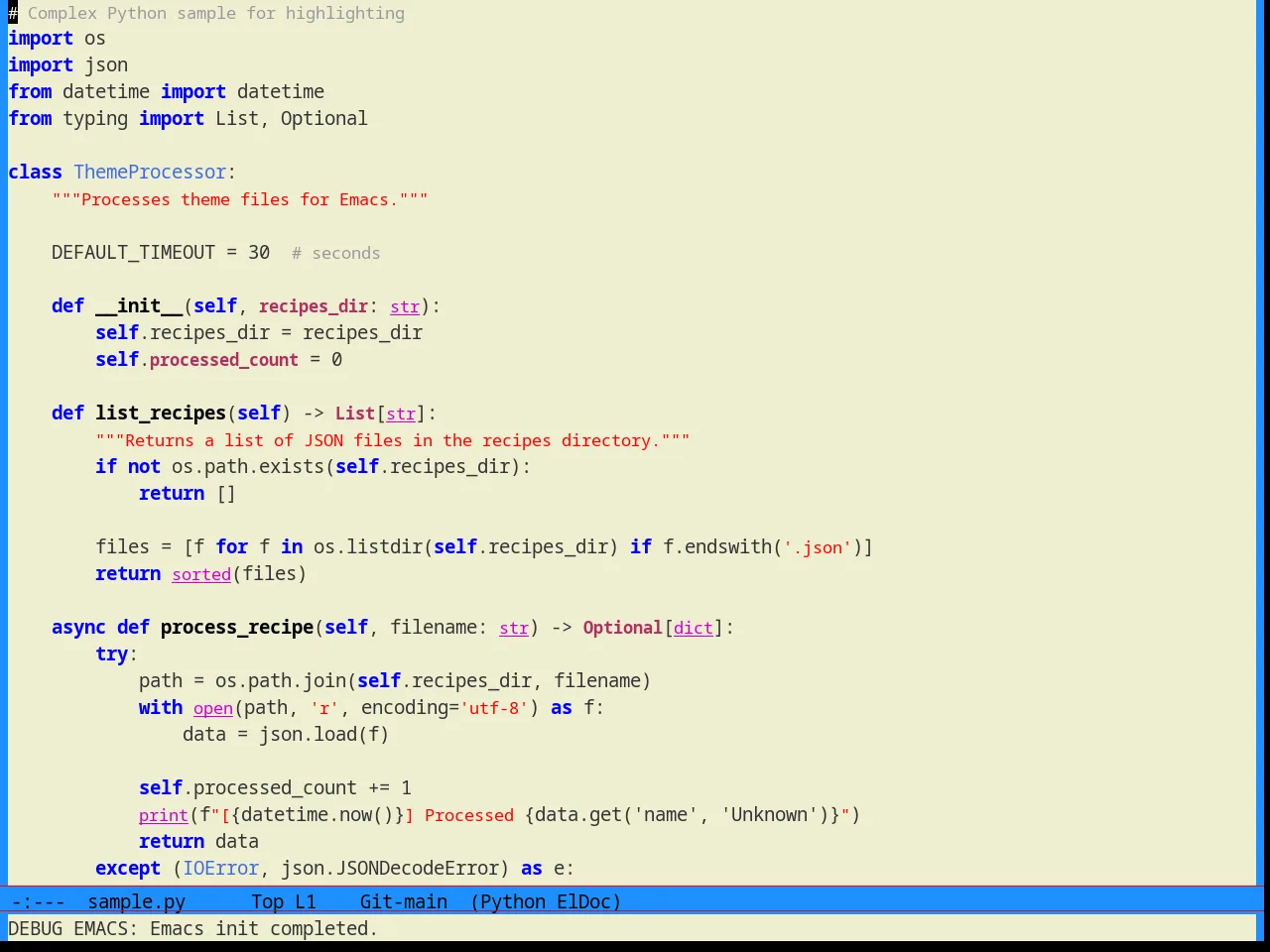The image size is (1270, 952).
Task: Click 'datetime.now()' in the print statement
Action: [x=317, y=814]
